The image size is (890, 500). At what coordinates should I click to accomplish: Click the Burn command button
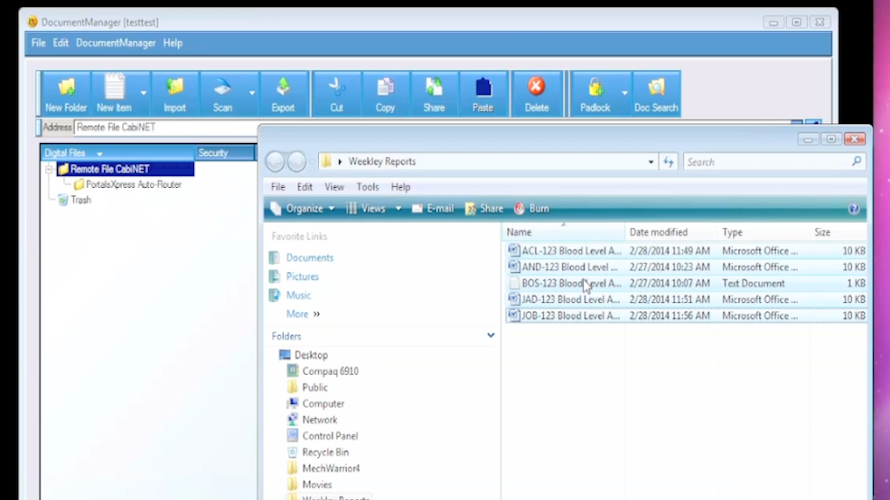pos(532,209)
